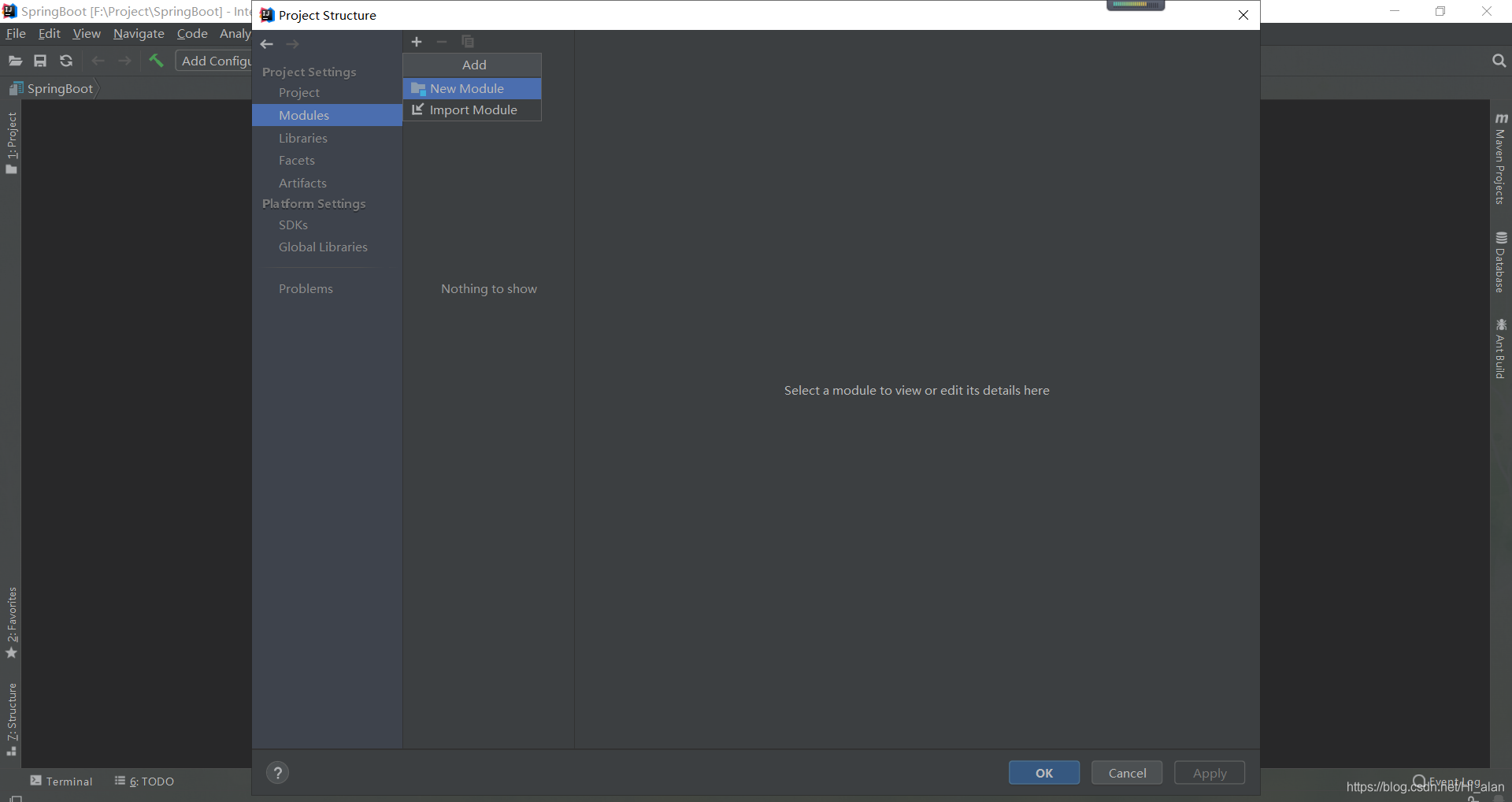1512x802 pixels.
Task: Open the File menu
Action: point(16,33)
